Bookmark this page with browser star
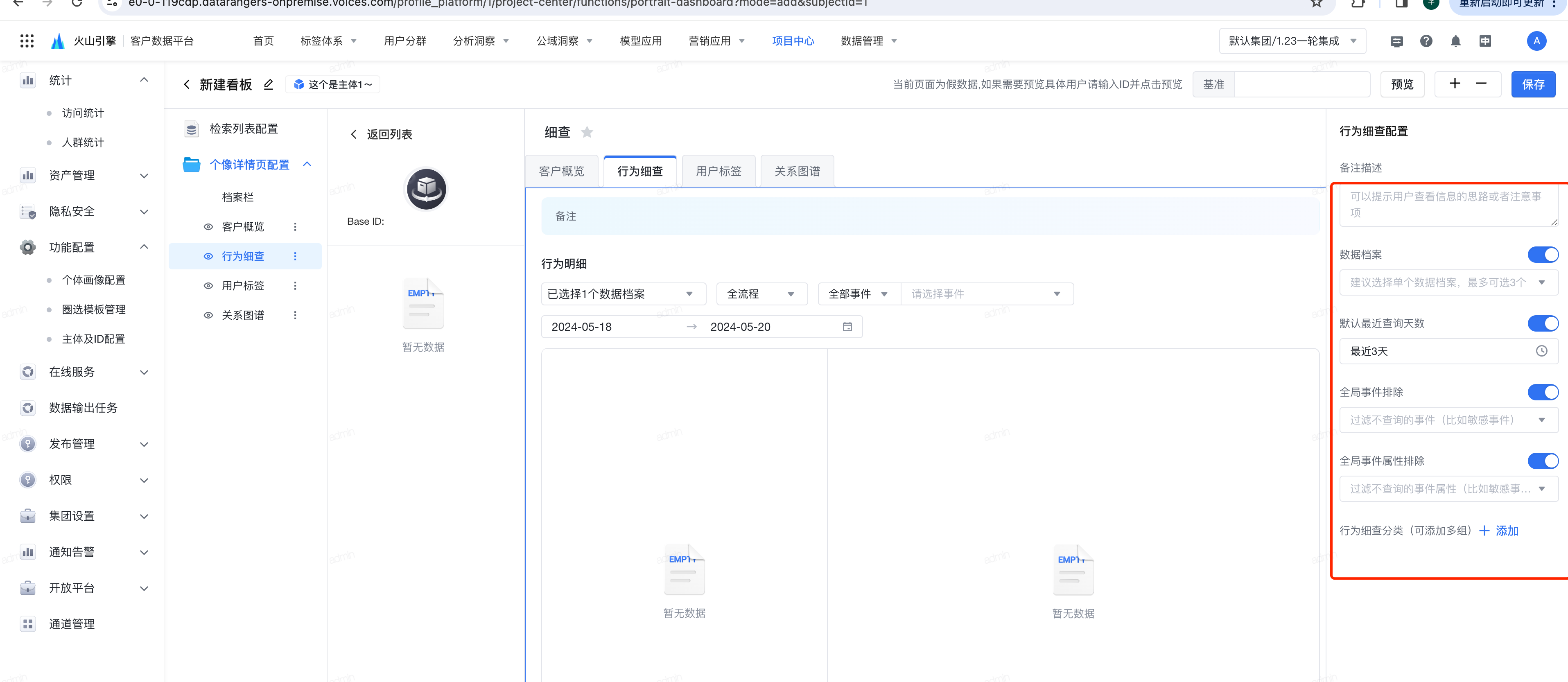Screen dimensions: 1568x682 coord(1317,4)
